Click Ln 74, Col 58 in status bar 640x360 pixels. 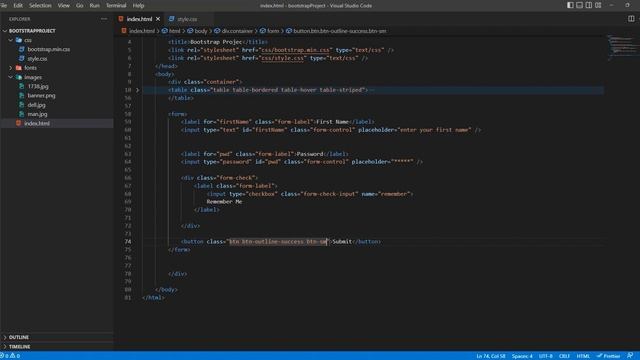pyautogui.click(x=491, y=356)
